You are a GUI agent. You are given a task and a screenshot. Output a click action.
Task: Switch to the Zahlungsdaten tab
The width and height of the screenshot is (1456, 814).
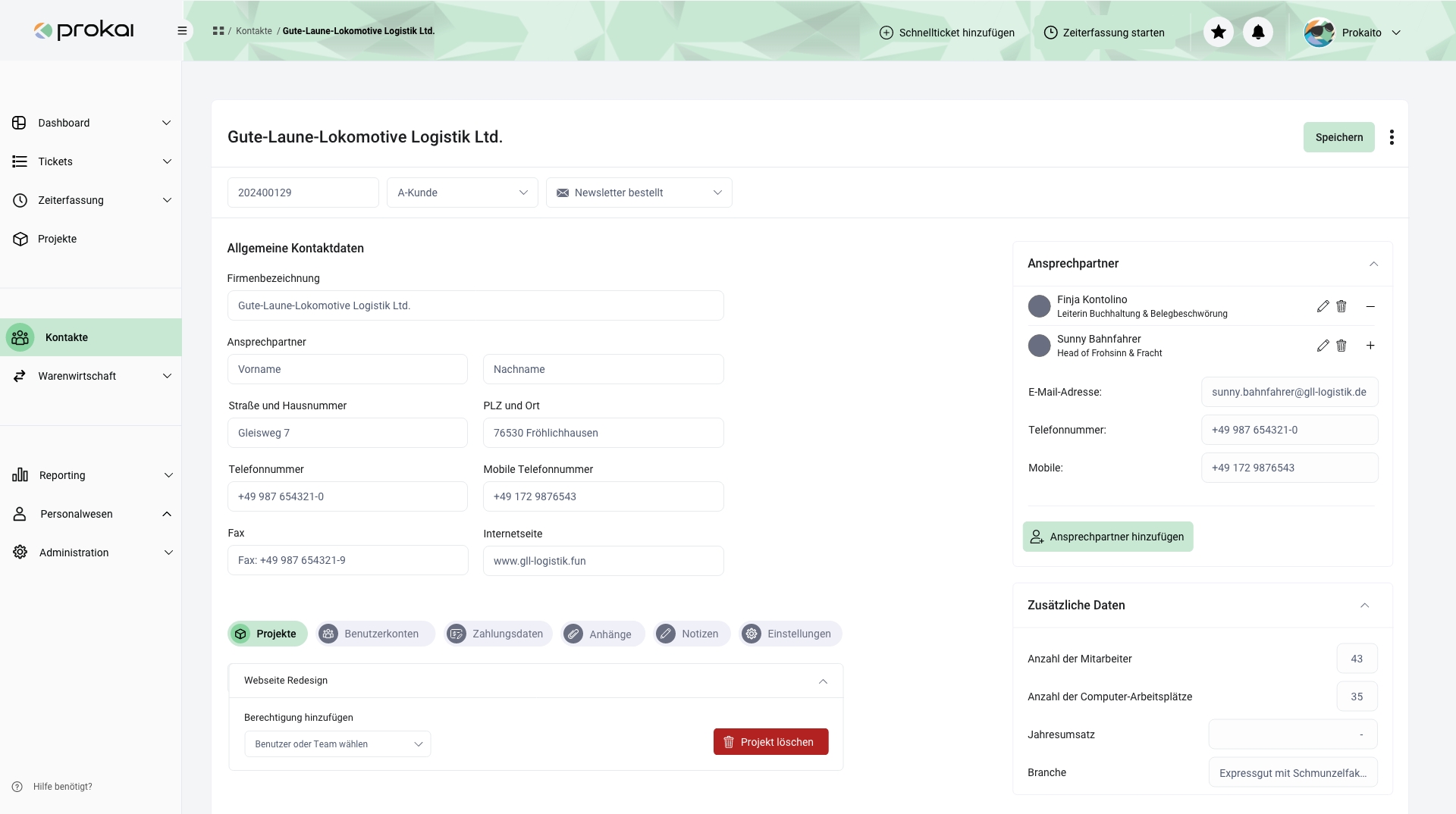click(497, 634)
